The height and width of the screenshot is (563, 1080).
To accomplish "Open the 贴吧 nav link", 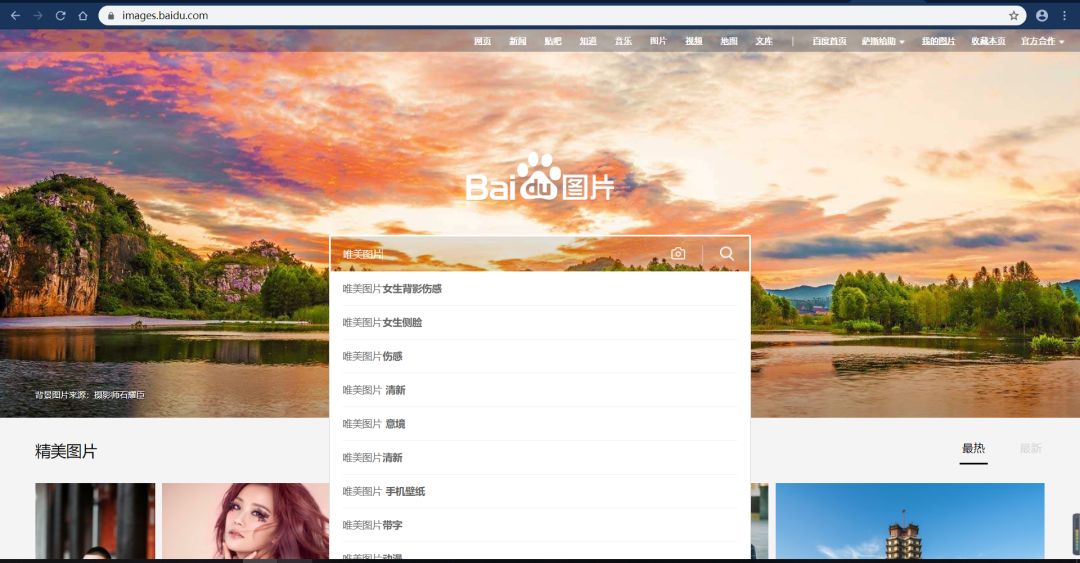I will click(552, 41).
